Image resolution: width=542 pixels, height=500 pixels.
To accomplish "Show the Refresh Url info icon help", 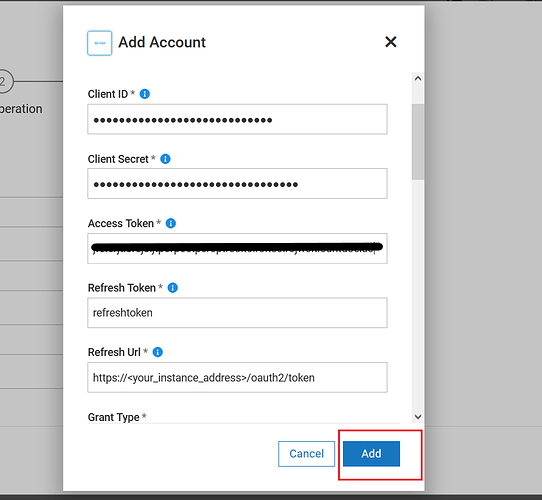I will [158, 352].
